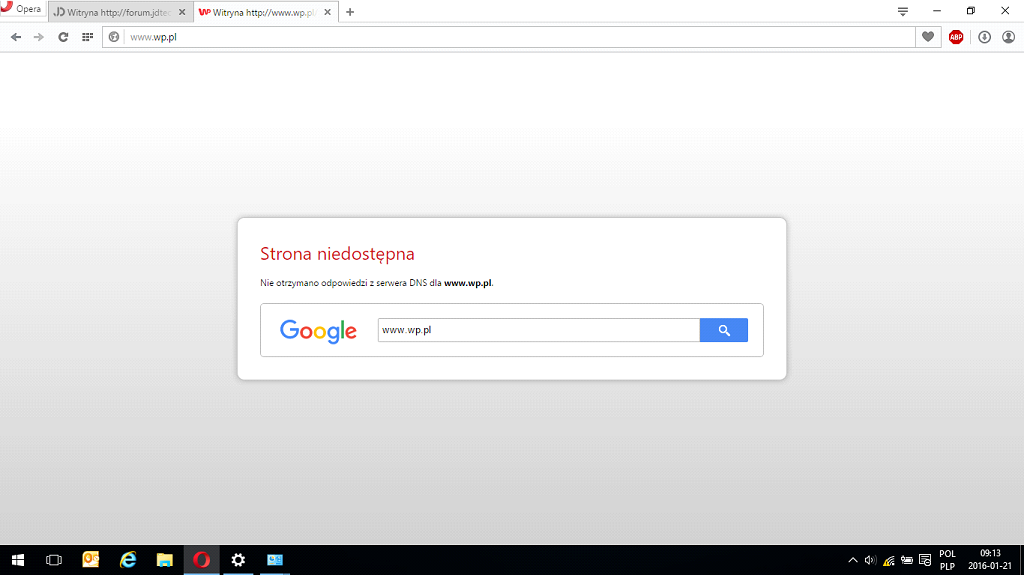
Task: Click the address bar showing www.wp.pl
Action: 500,37
